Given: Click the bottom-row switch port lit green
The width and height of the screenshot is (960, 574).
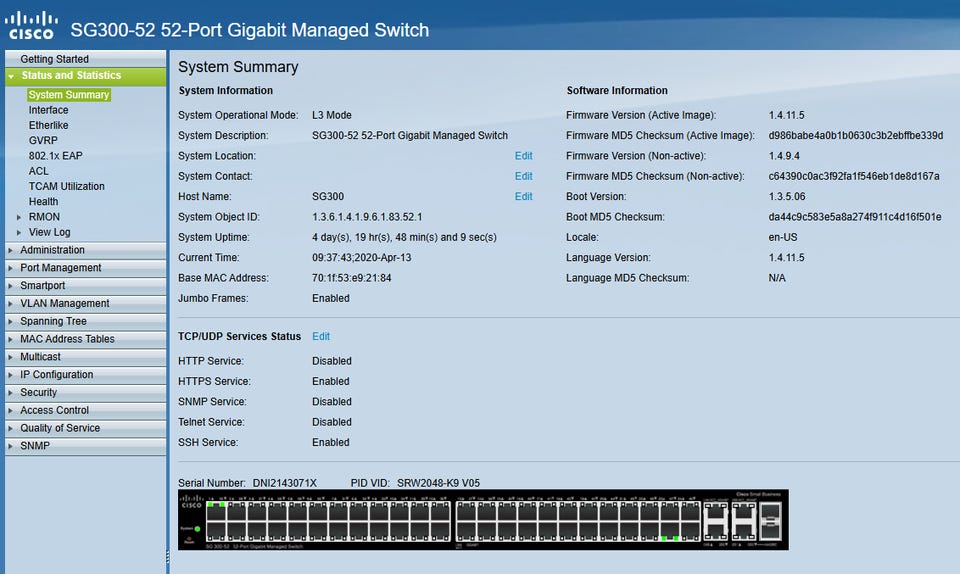Looking at the screenshot, I should tap(670, 531).
